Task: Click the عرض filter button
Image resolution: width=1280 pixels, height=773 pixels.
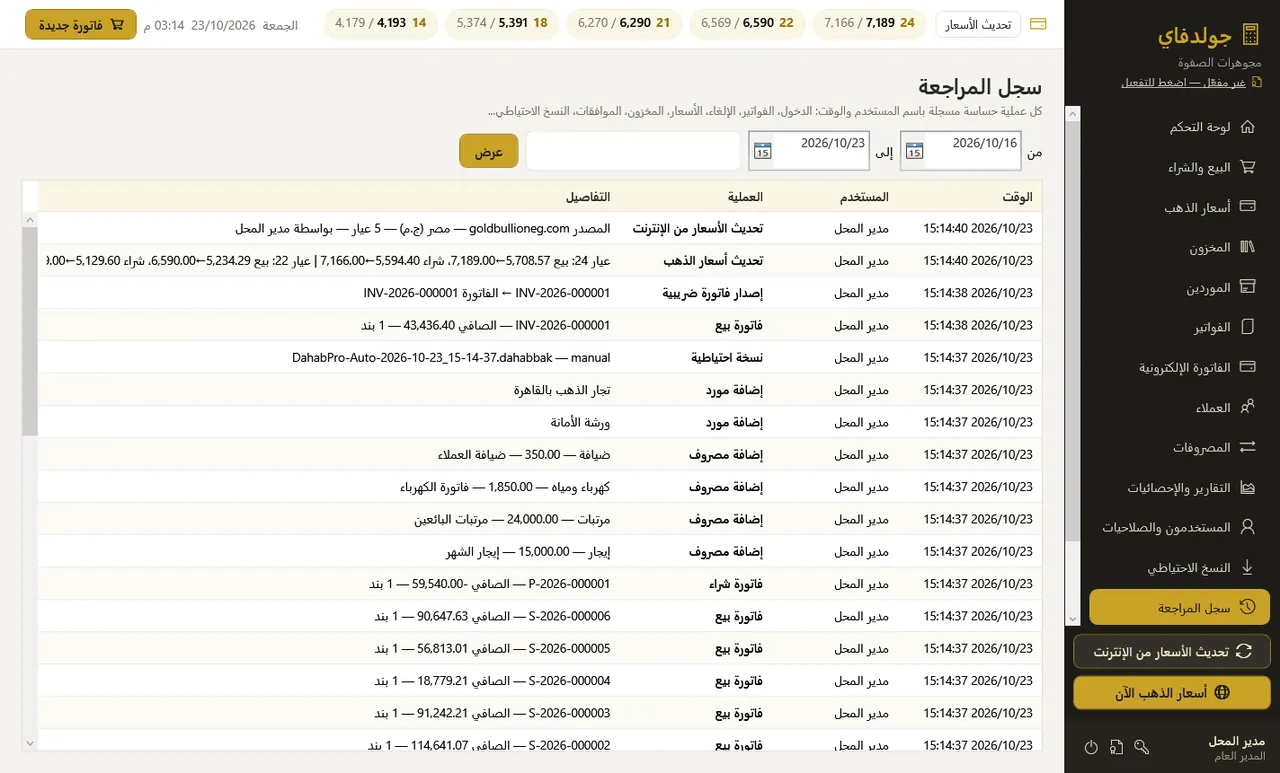Action: pyautogui.click(x=489, y=151)
